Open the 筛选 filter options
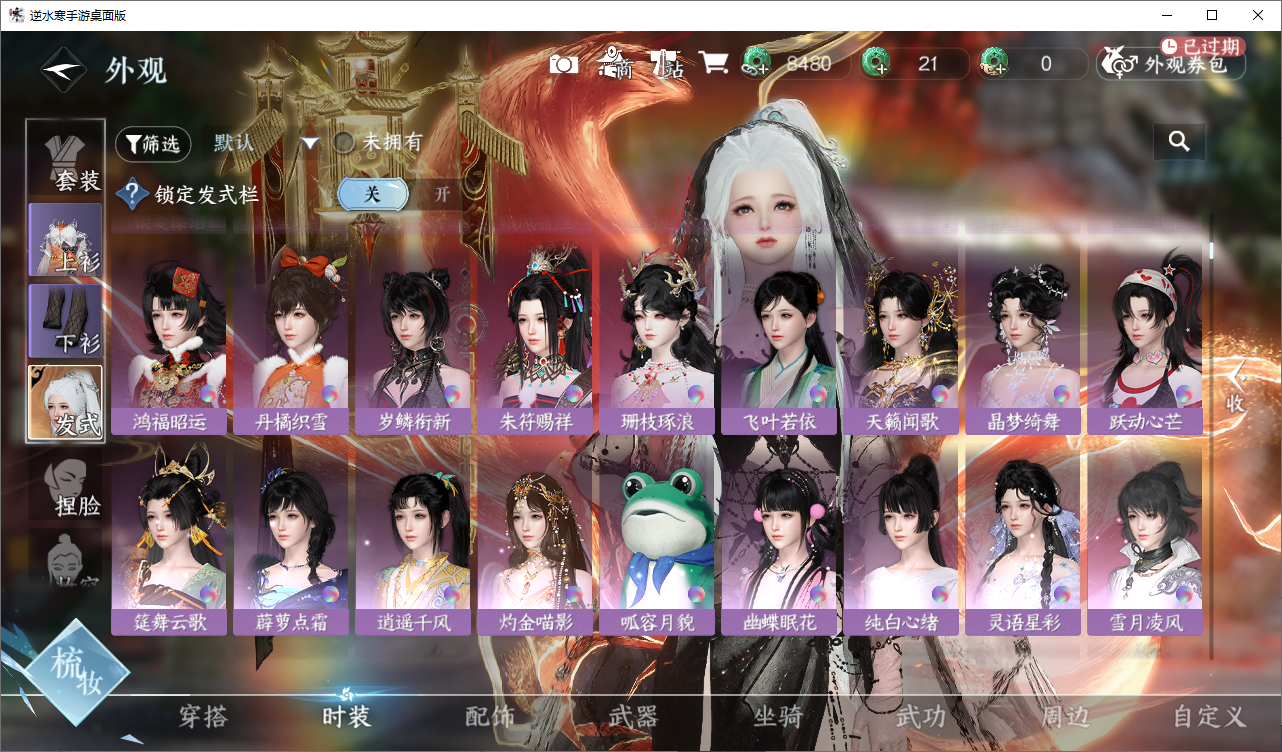Screen dimensions: 1282x752 pos(153,144)
